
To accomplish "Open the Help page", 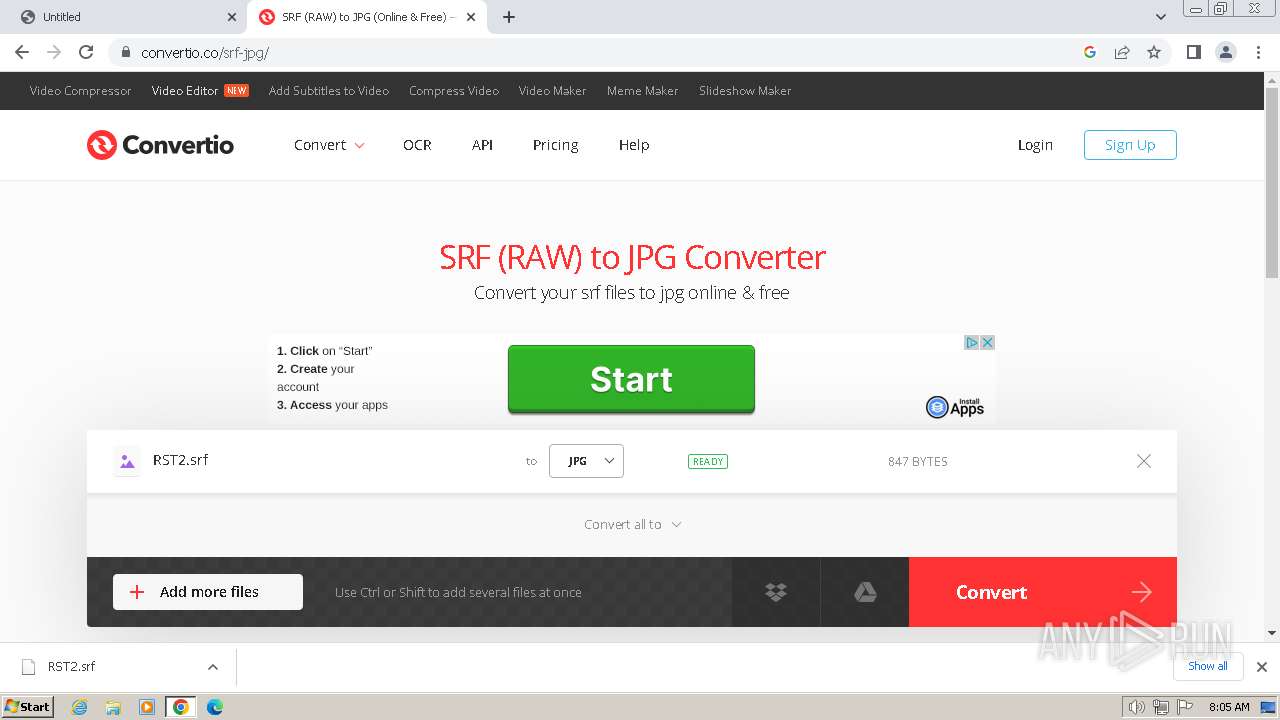I will 634,145.
